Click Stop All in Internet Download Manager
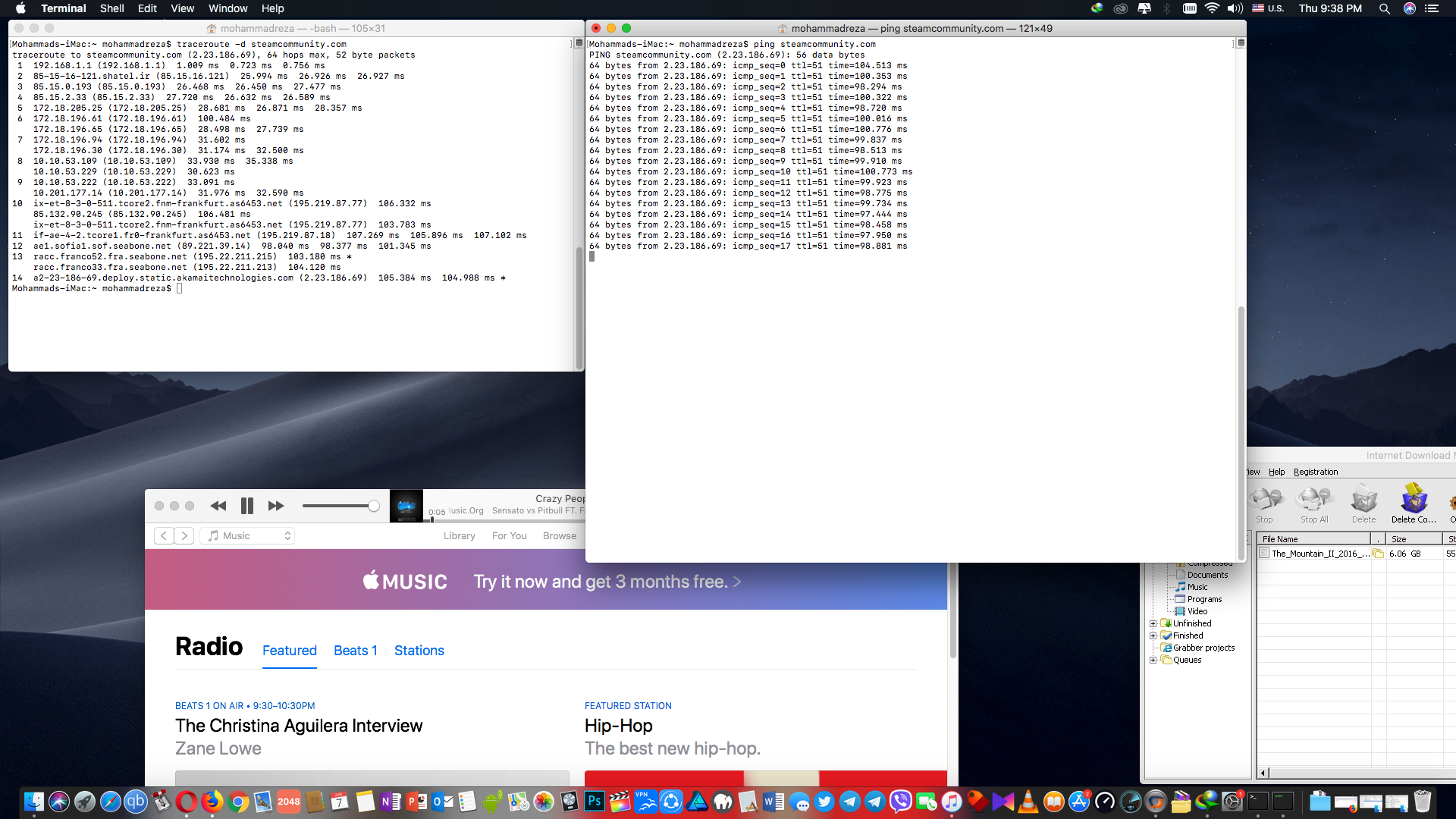This screenshot has height=819, width=1456. pos(1314,504)
